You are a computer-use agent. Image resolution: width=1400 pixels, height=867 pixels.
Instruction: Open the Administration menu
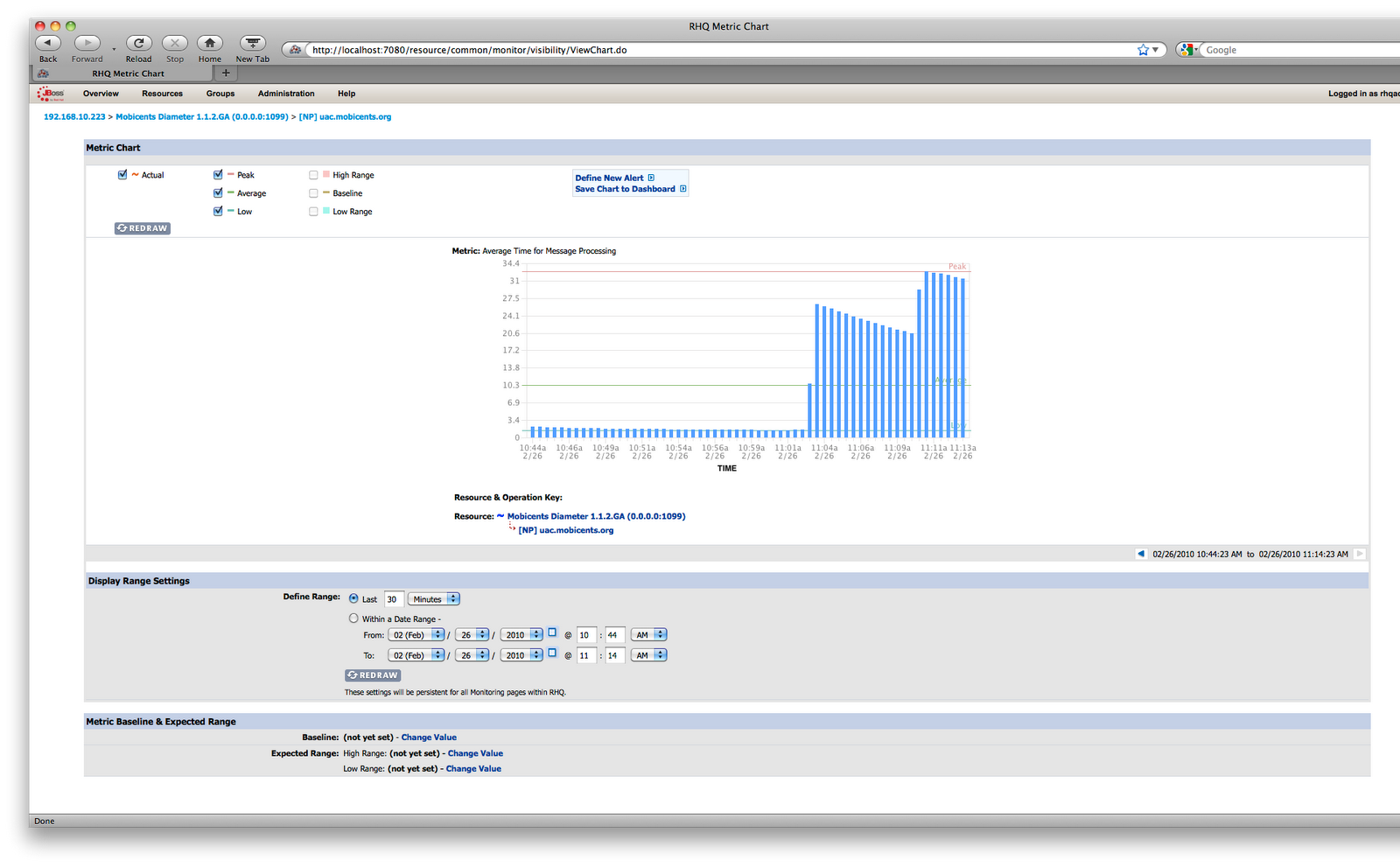(x=286, y=94)
